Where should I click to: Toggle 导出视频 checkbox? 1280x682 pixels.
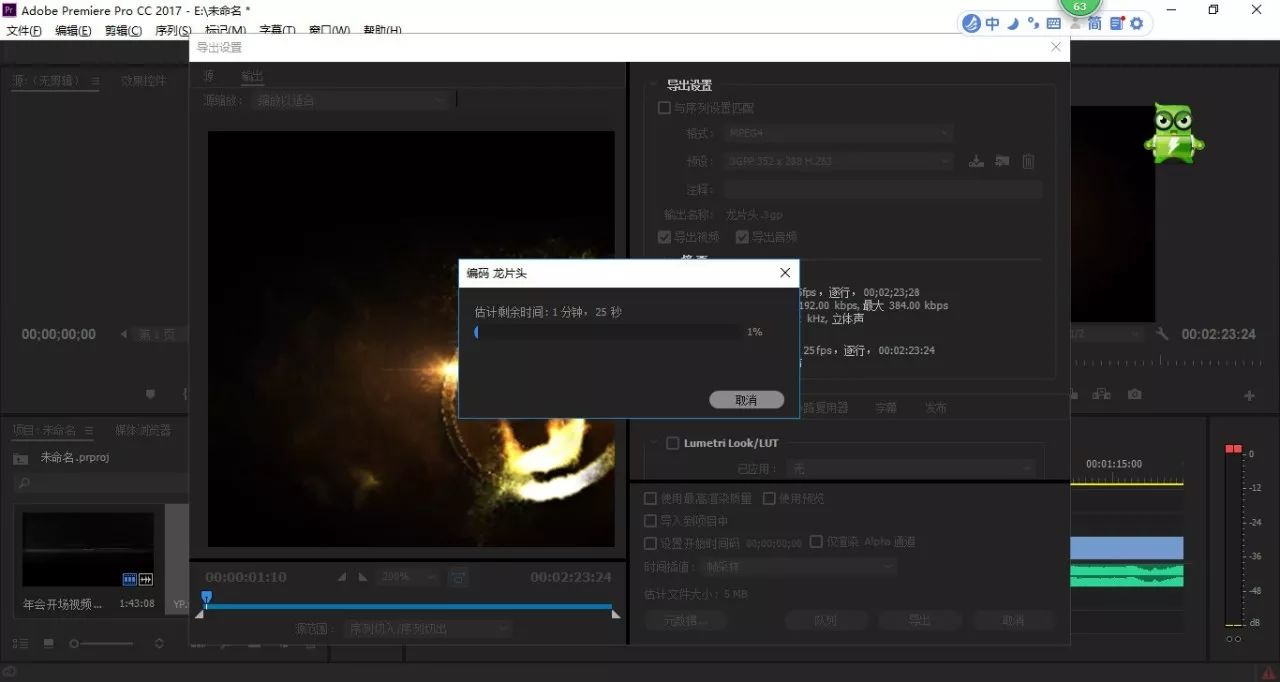pos(664,237)
